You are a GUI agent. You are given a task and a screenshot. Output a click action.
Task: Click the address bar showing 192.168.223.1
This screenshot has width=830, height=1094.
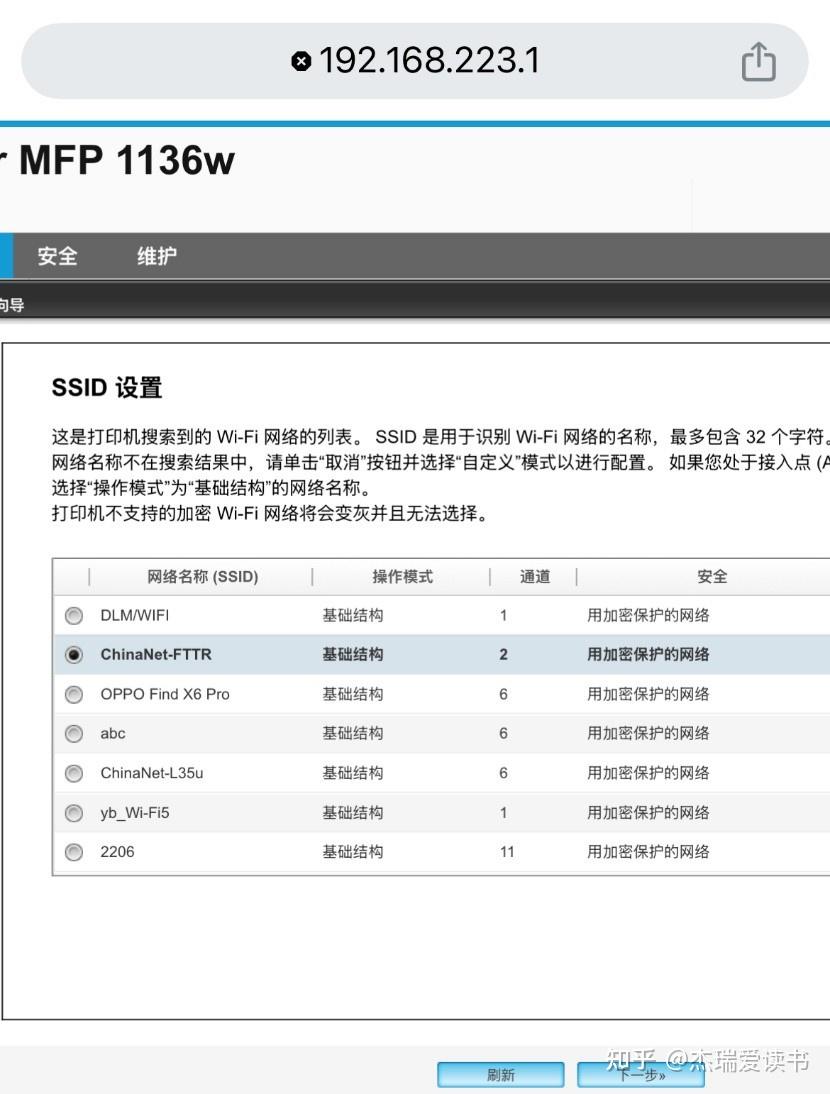click(x=430, y=61)
